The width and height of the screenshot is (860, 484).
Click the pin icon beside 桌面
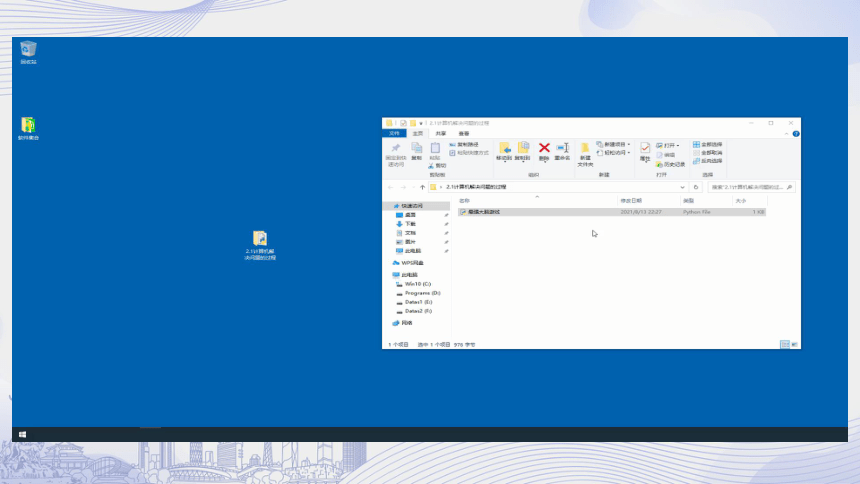[x=446, y=215]
